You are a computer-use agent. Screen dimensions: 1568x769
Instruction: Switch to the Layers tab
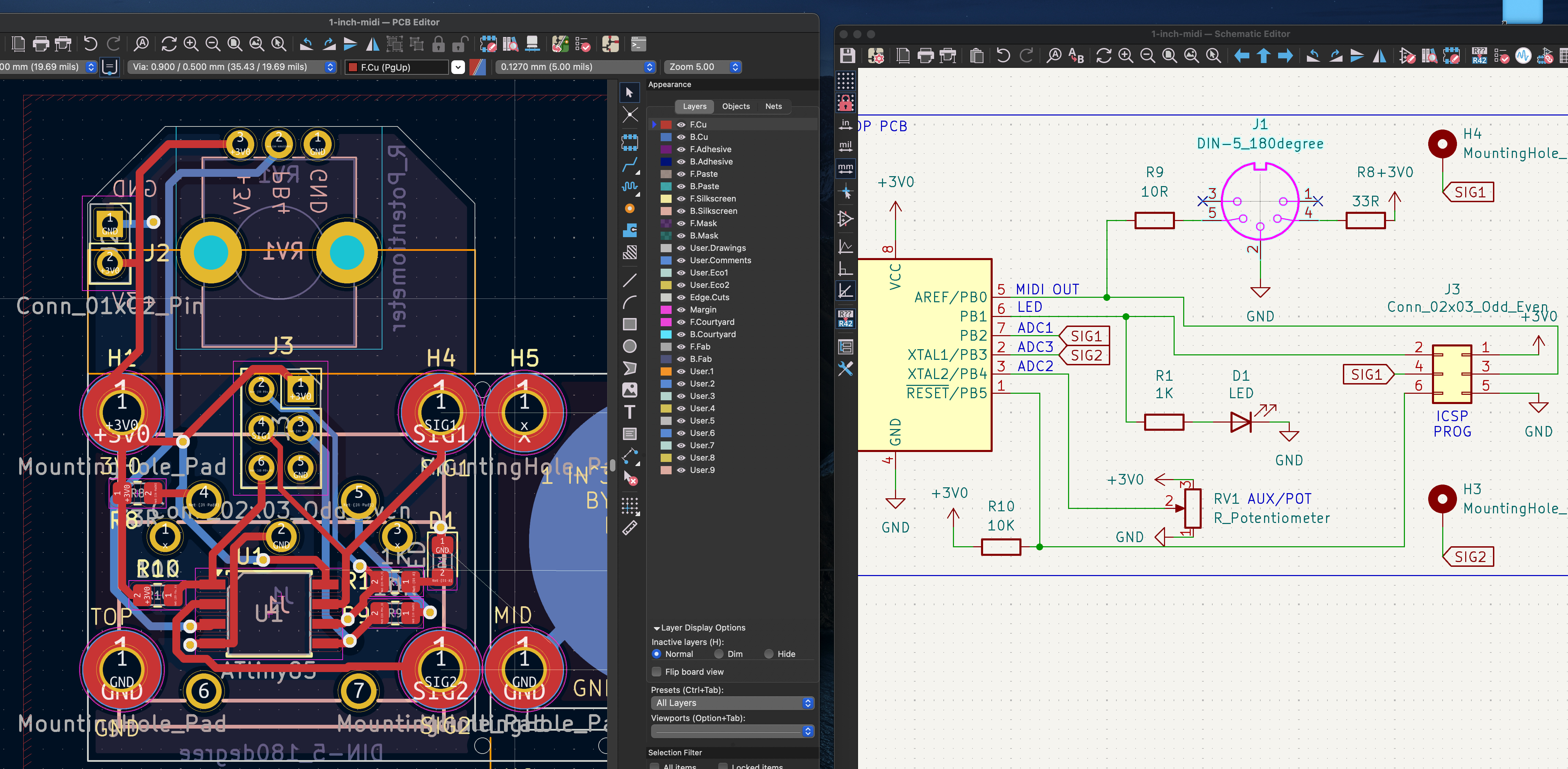click(x=695, y=107)
